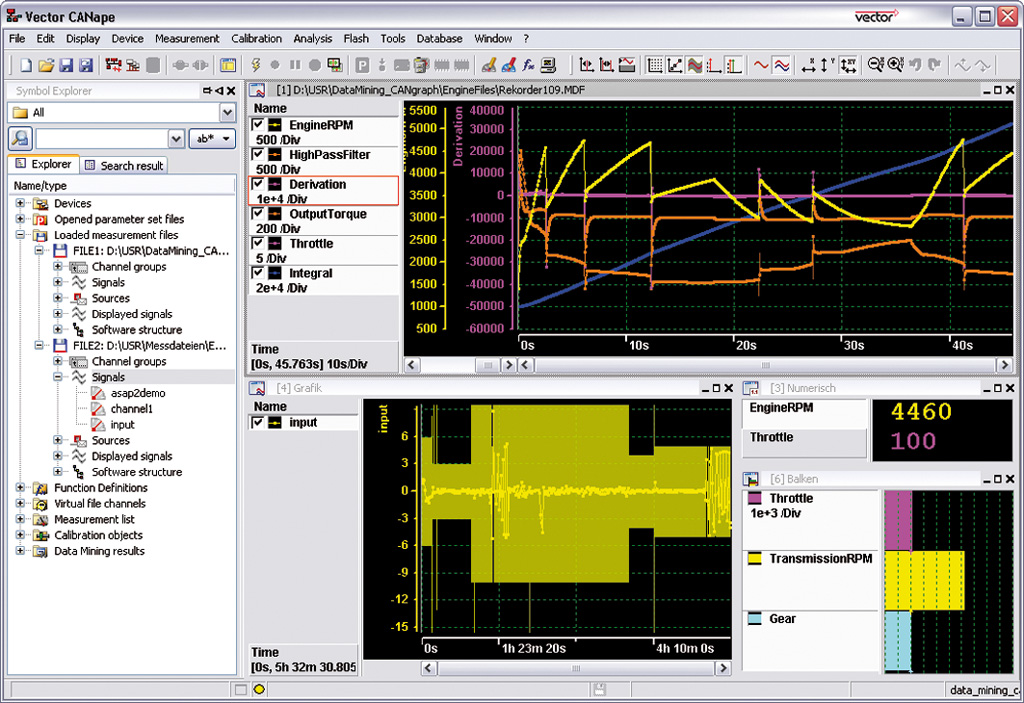Toggle the input signal checkbox in Grafik window
1024x703 pixels.
pos(258,424)
